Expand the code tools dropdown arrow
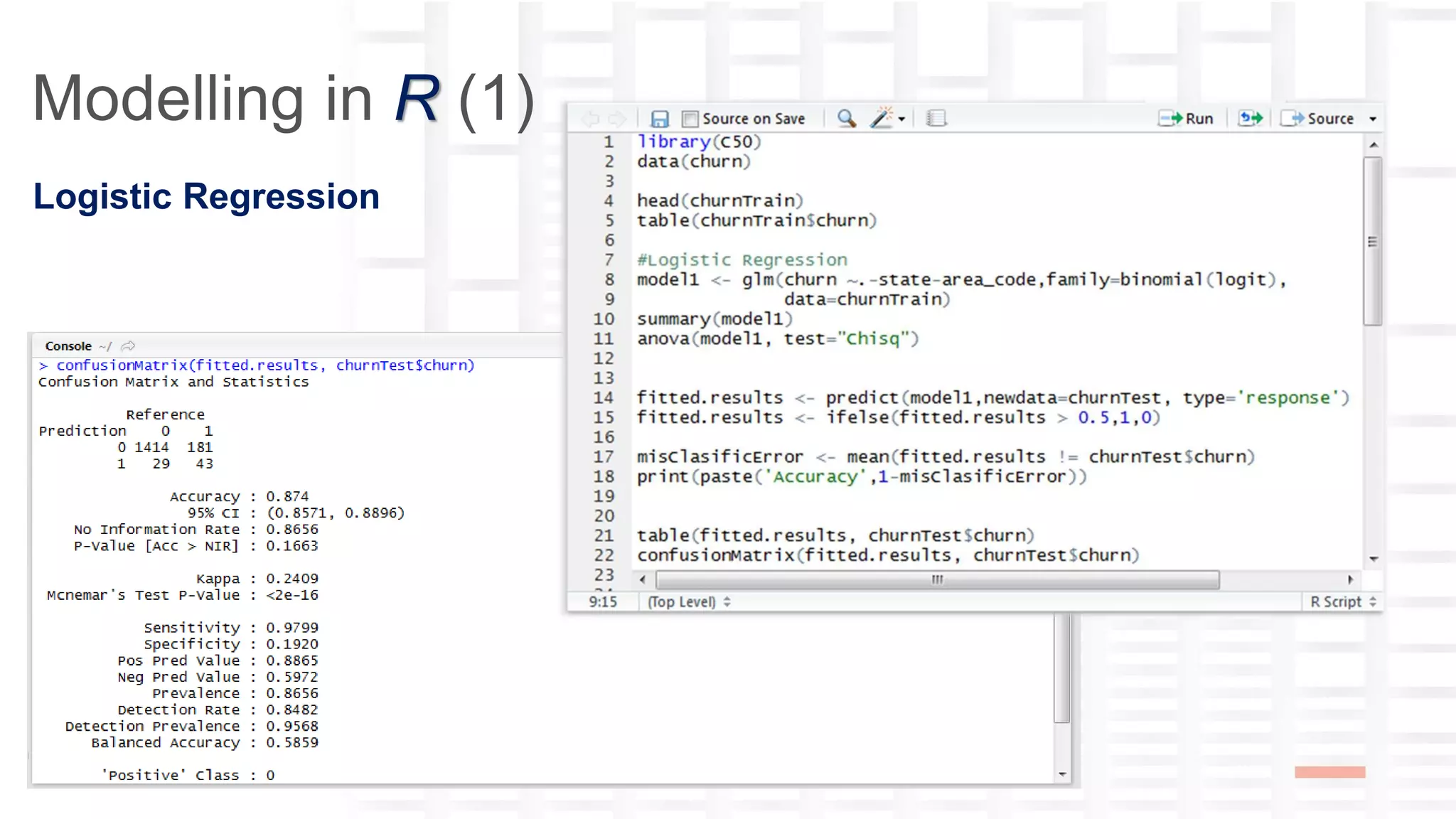This screenshot has height=819, width=1456. [901, 119]
